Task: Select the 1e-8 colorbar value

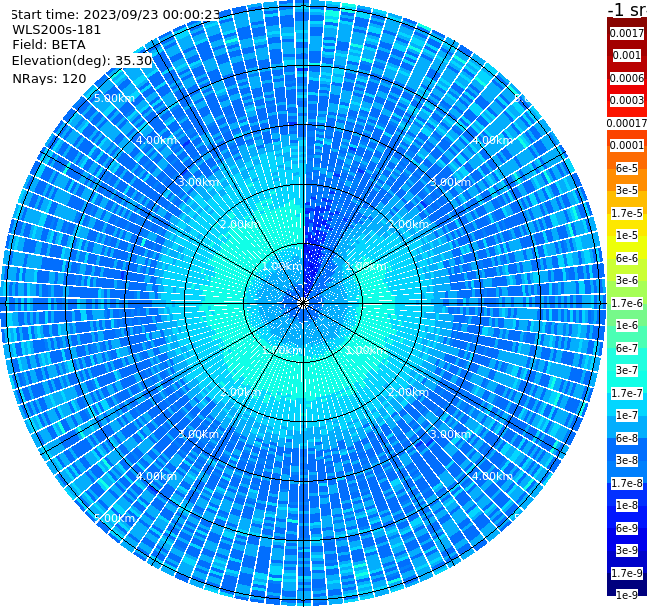Action: click(x=627, y=505)
